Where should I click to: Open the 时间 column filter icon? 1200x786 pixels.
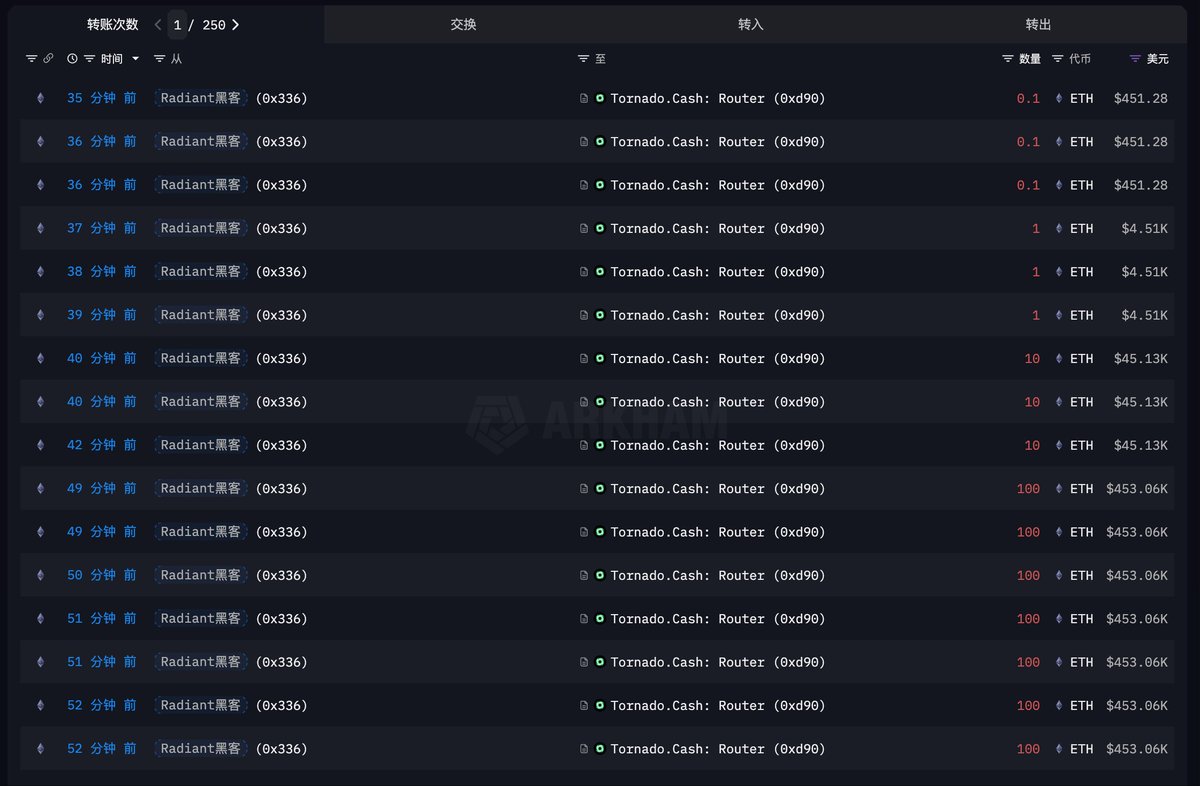[x=89, y=59]
